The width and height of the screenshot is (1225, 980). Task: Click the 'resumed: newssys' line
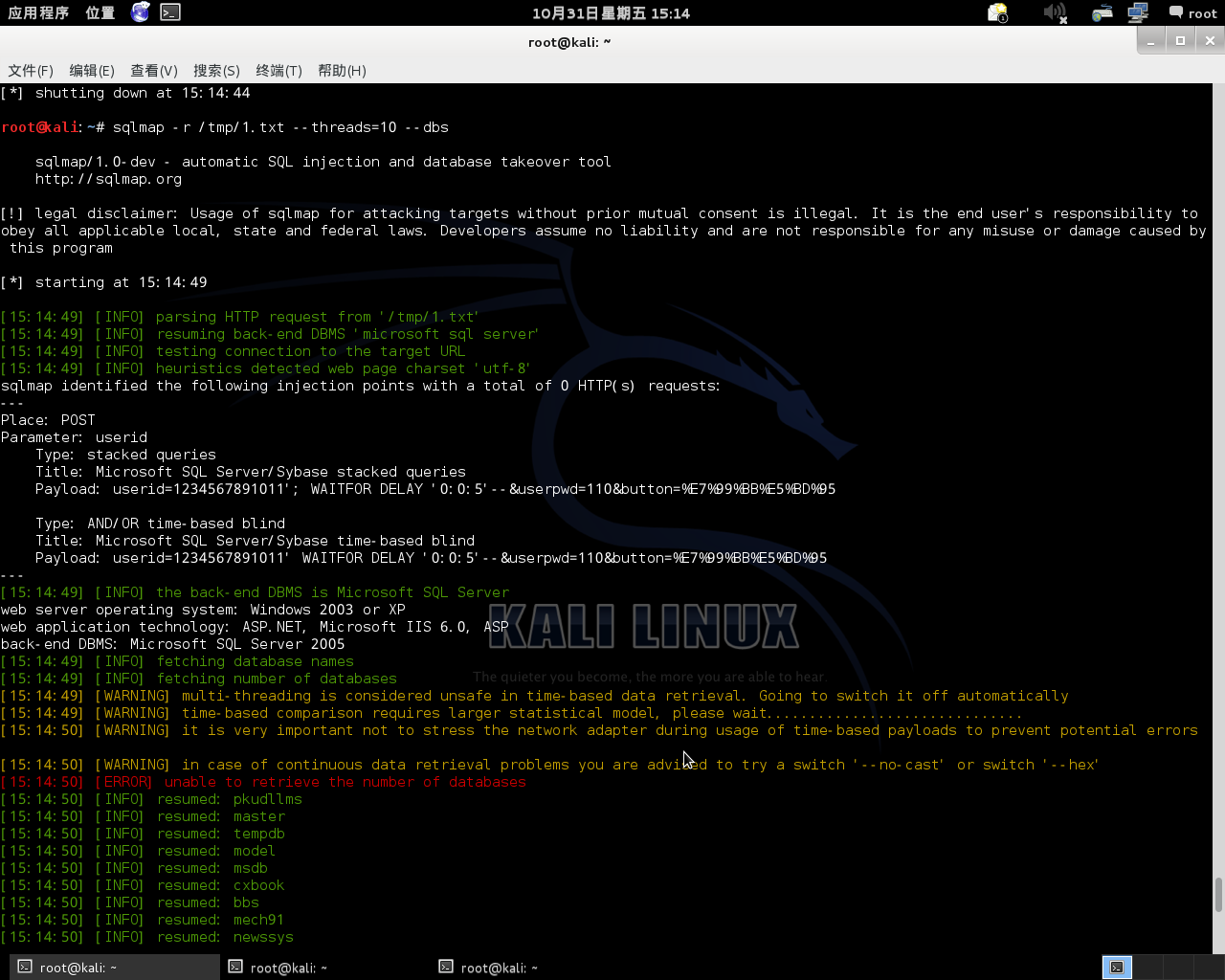(x=147, y=937)
